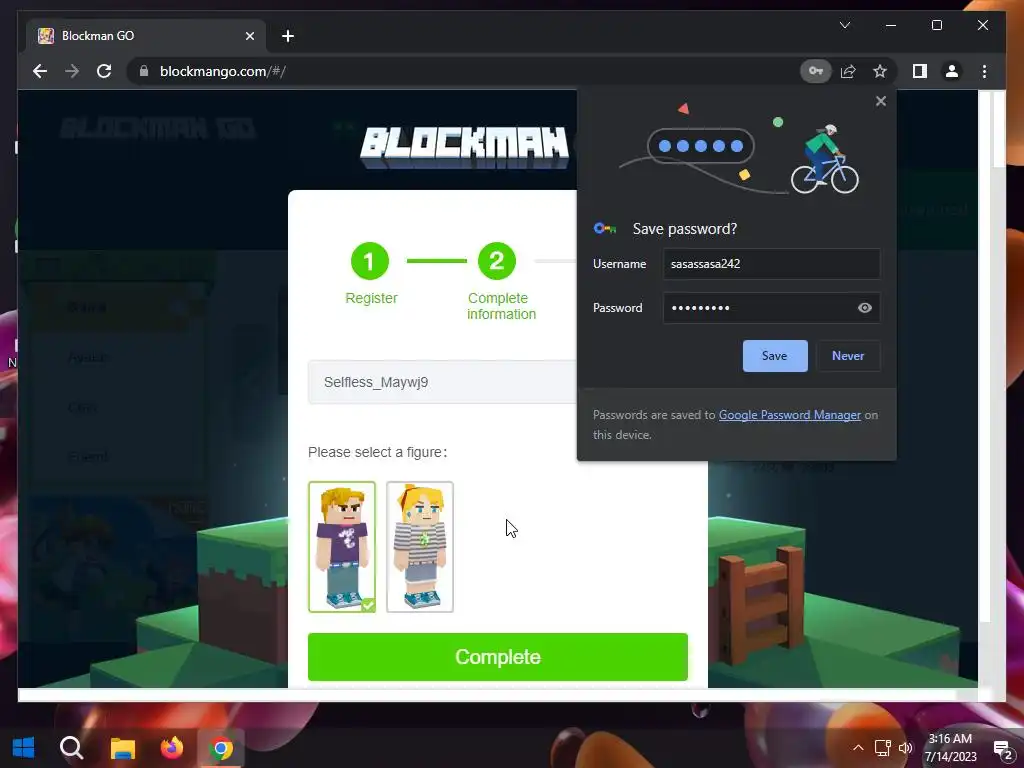Click the address bar URL blockmango.com
The image size is (1024, 768).
(x=223, y=71)
